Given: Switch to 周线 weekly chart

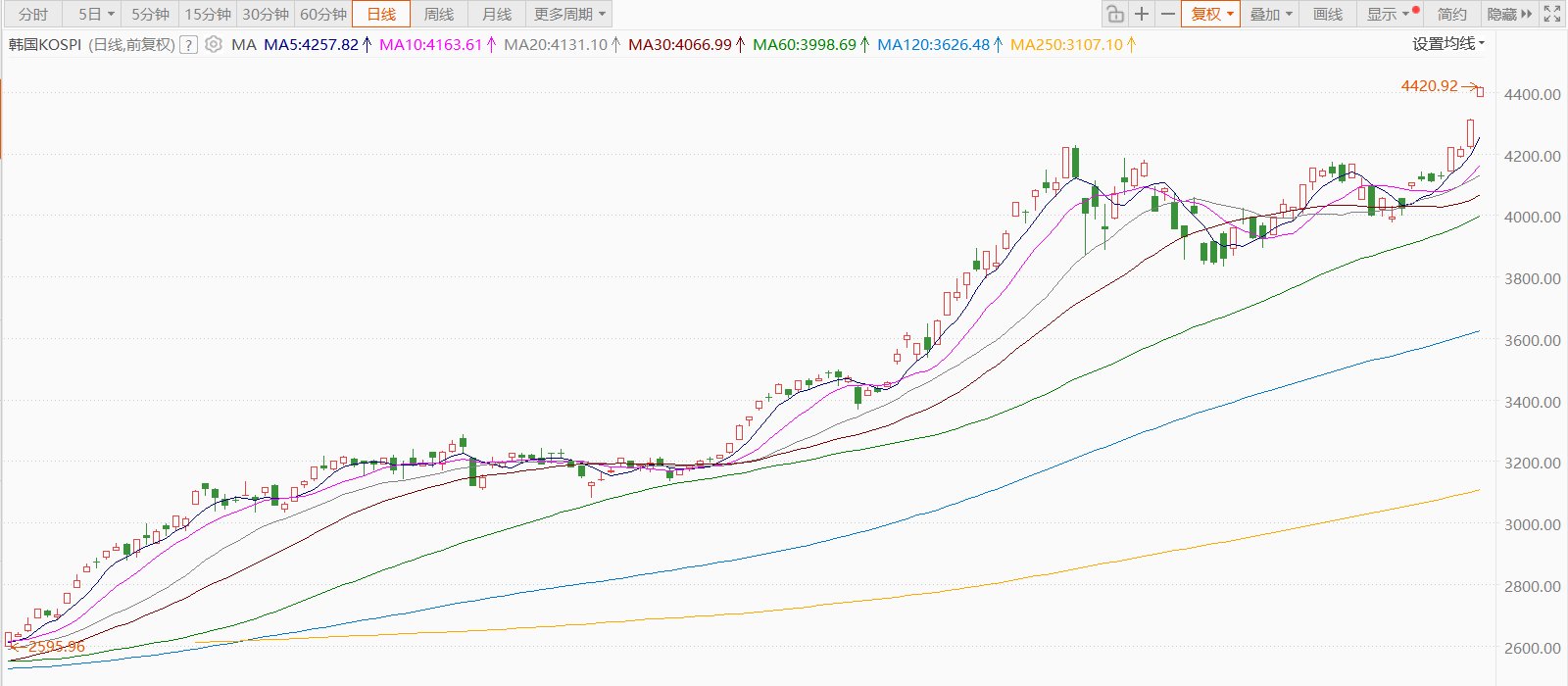Looking at the screenshot, I should pos(439,14).
